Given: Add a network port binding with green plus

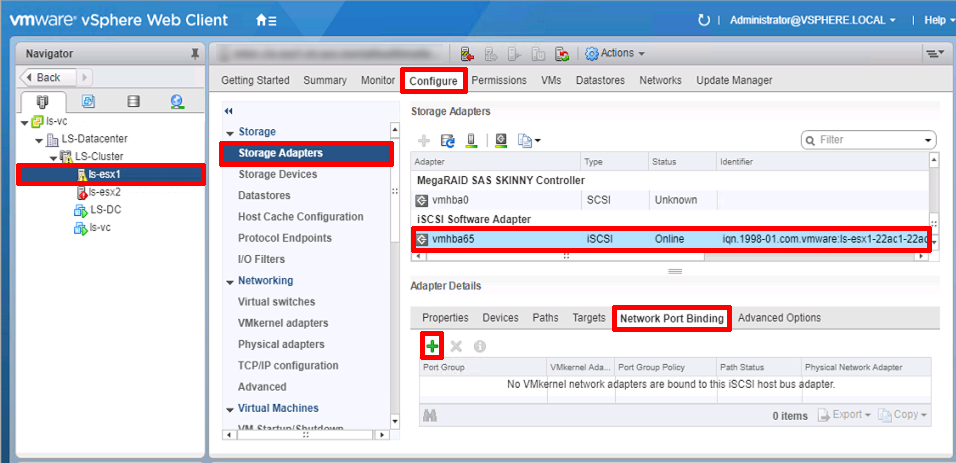Looking at the screenshot, I should tap(432, 346).
